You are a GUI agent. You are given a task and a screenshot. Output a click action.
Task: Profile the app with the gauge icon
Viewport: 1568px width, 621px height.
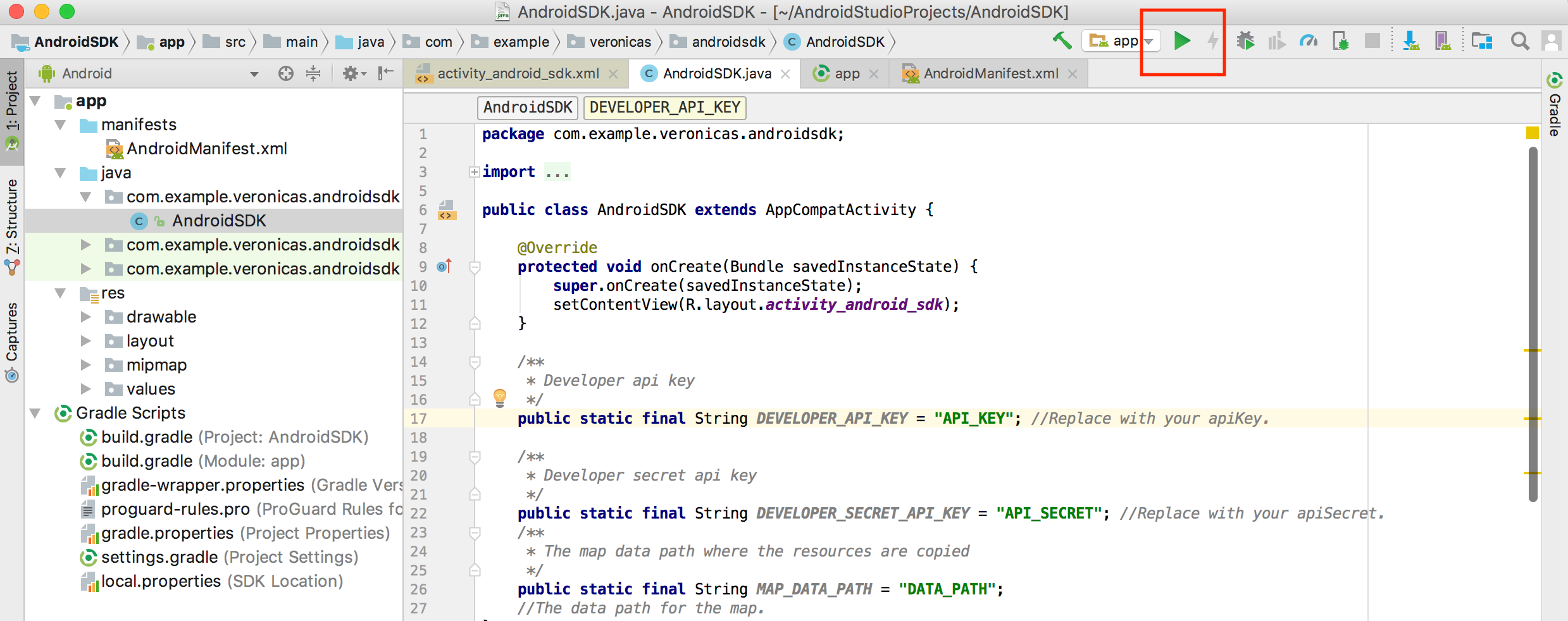point(1308,40)
